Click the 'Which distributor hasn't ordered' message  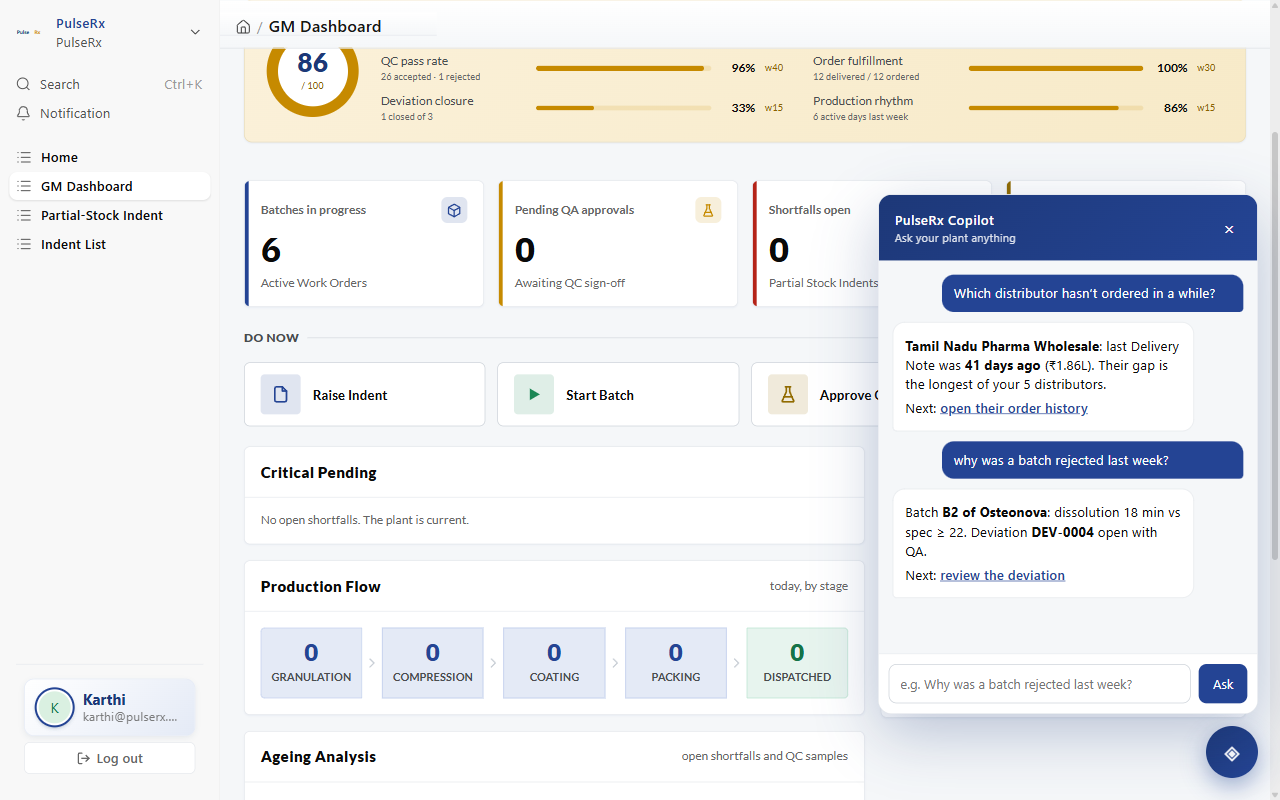1092,294
